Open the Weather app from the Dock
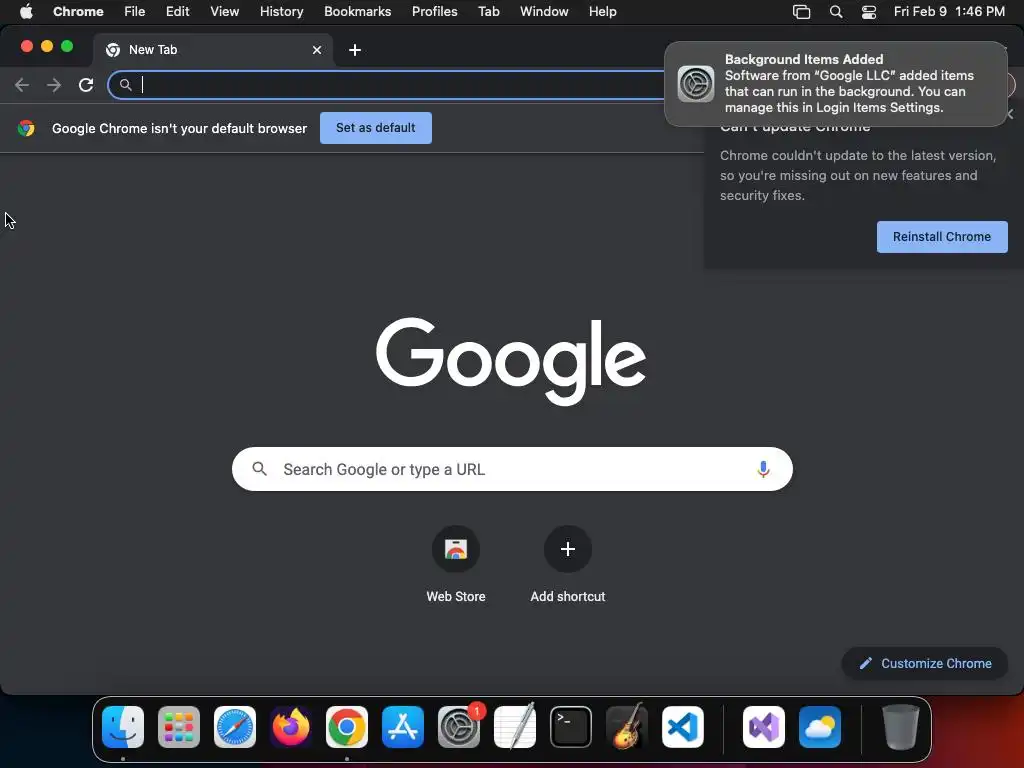1024x768 pixels. 820,727
